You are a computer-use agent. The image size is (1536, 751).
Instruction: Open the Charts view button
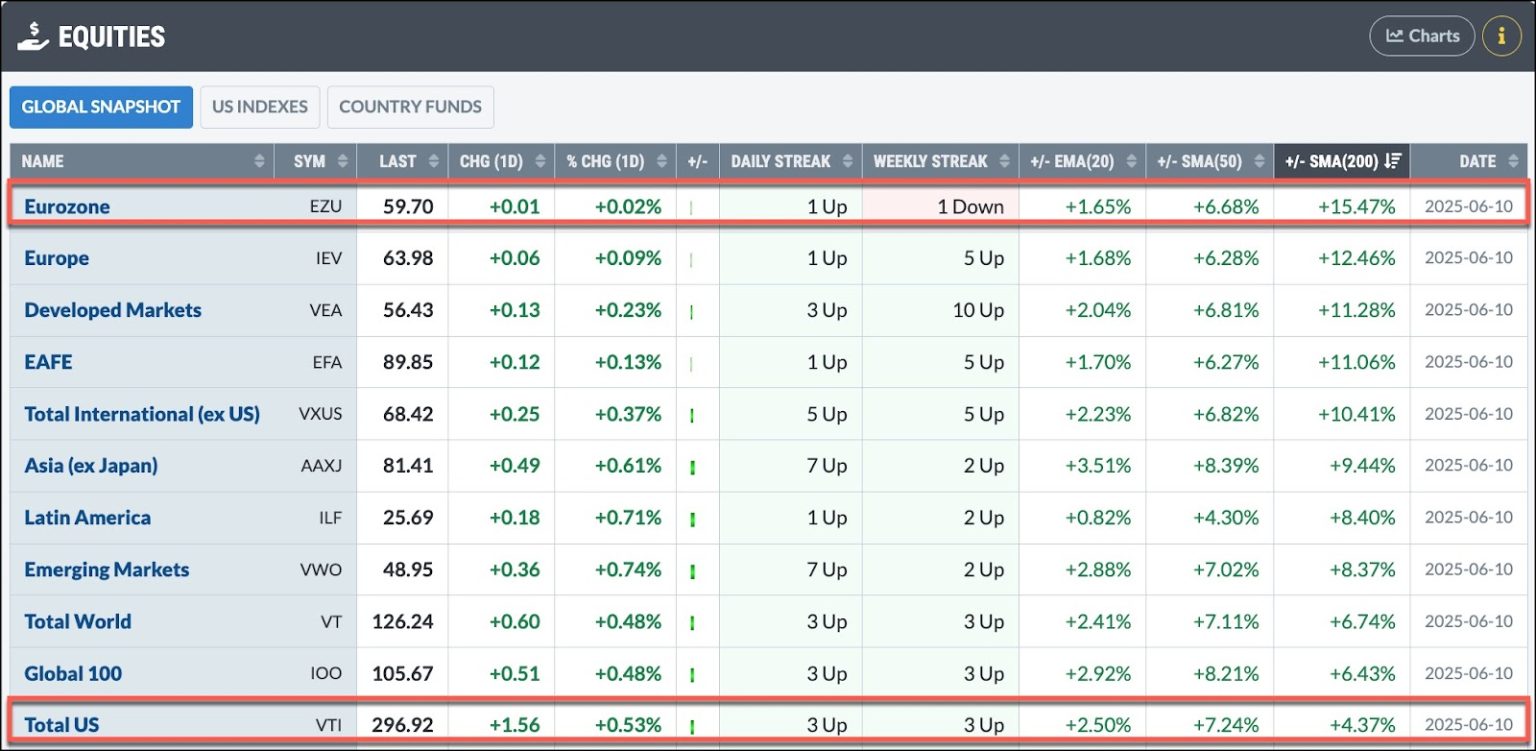coord(1421,36)
